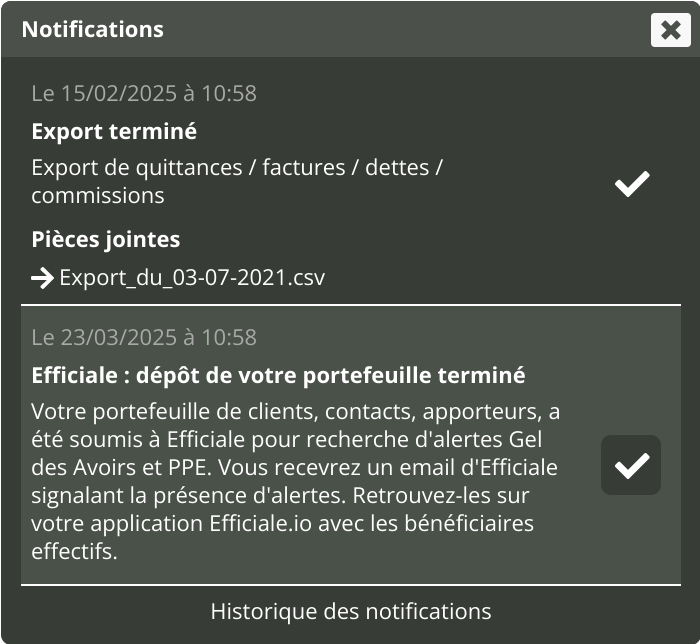Close the Notifications panel with the X
Screen dimensions: 700x644
click(x=670, y=29)
